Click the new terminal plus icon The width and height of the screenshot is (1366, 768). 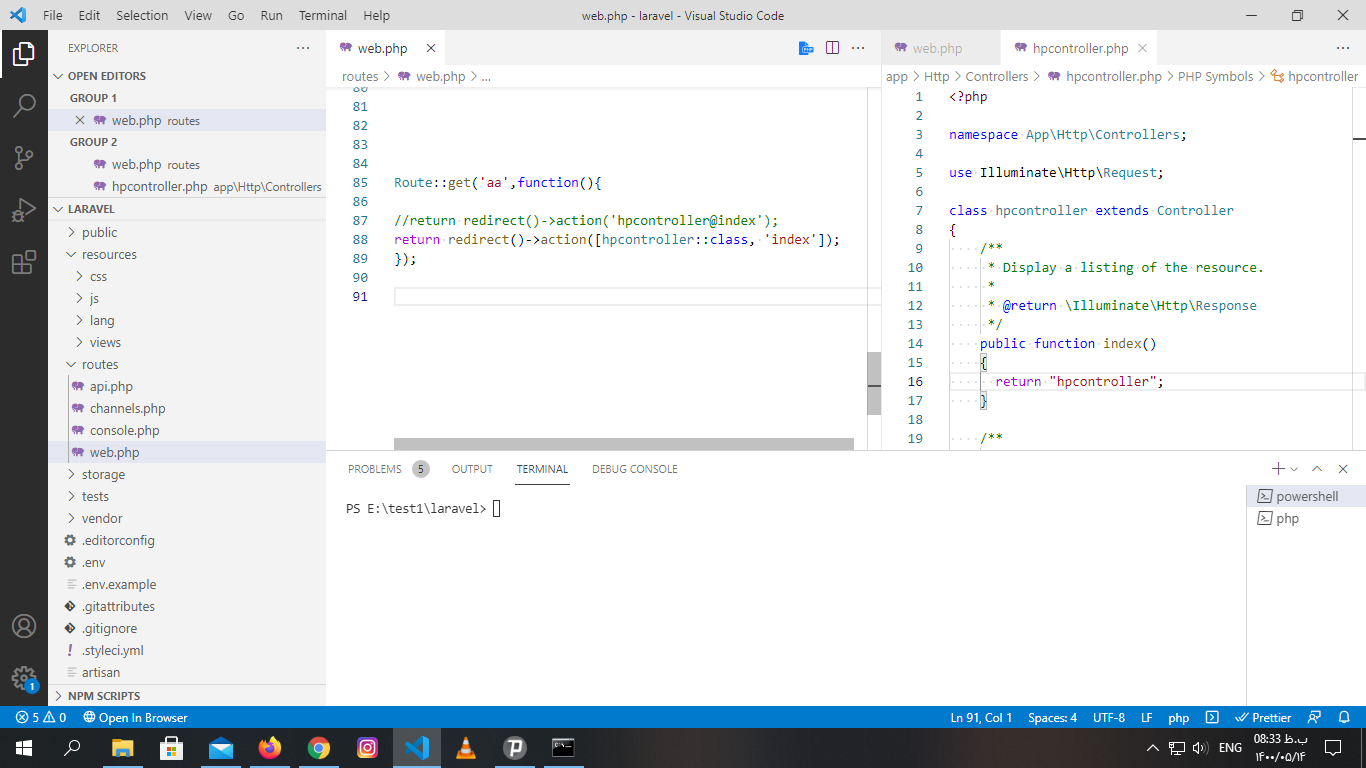click(1277, 469)
